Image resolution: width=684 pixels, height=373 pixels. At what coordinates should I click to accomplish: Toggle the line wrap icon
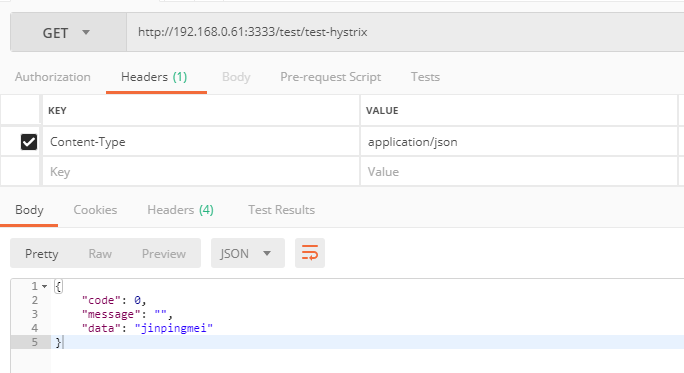point(310,253)
